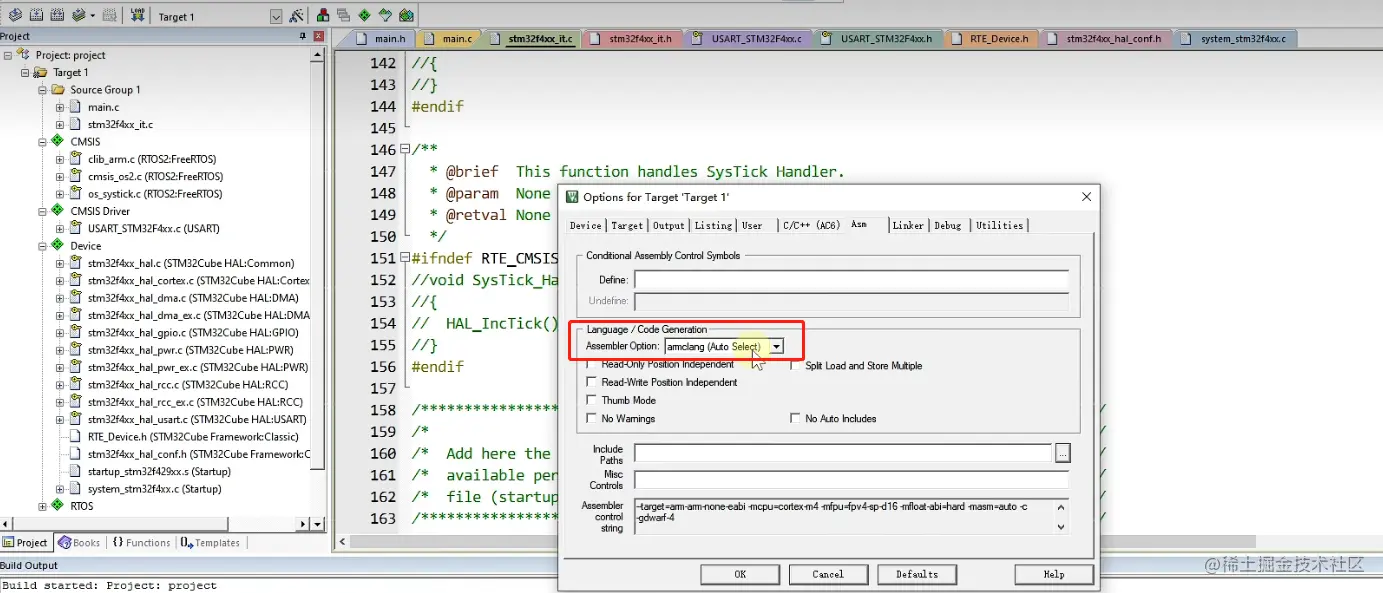
Task: Open Options for Target magic wand icon
Action: point(297,16)
